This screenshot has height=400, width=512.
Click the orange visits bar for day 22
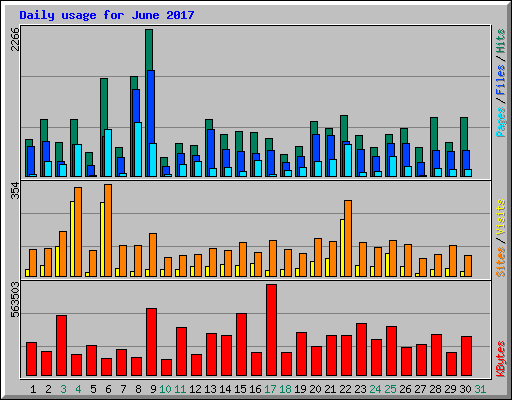point(348,238)
